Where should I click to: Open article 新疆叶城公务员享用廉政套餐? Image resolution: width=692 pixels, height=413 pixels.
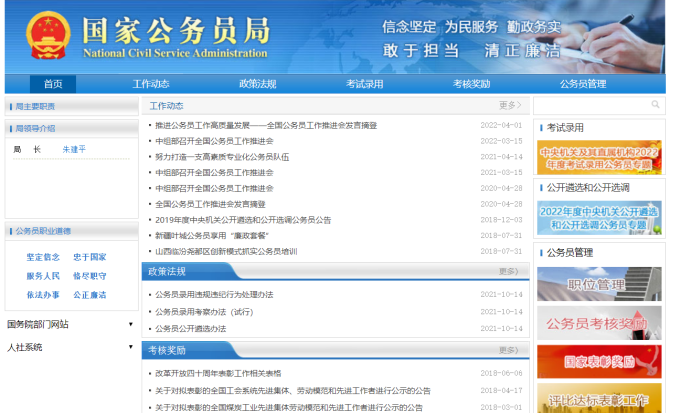tap(212, 236)
